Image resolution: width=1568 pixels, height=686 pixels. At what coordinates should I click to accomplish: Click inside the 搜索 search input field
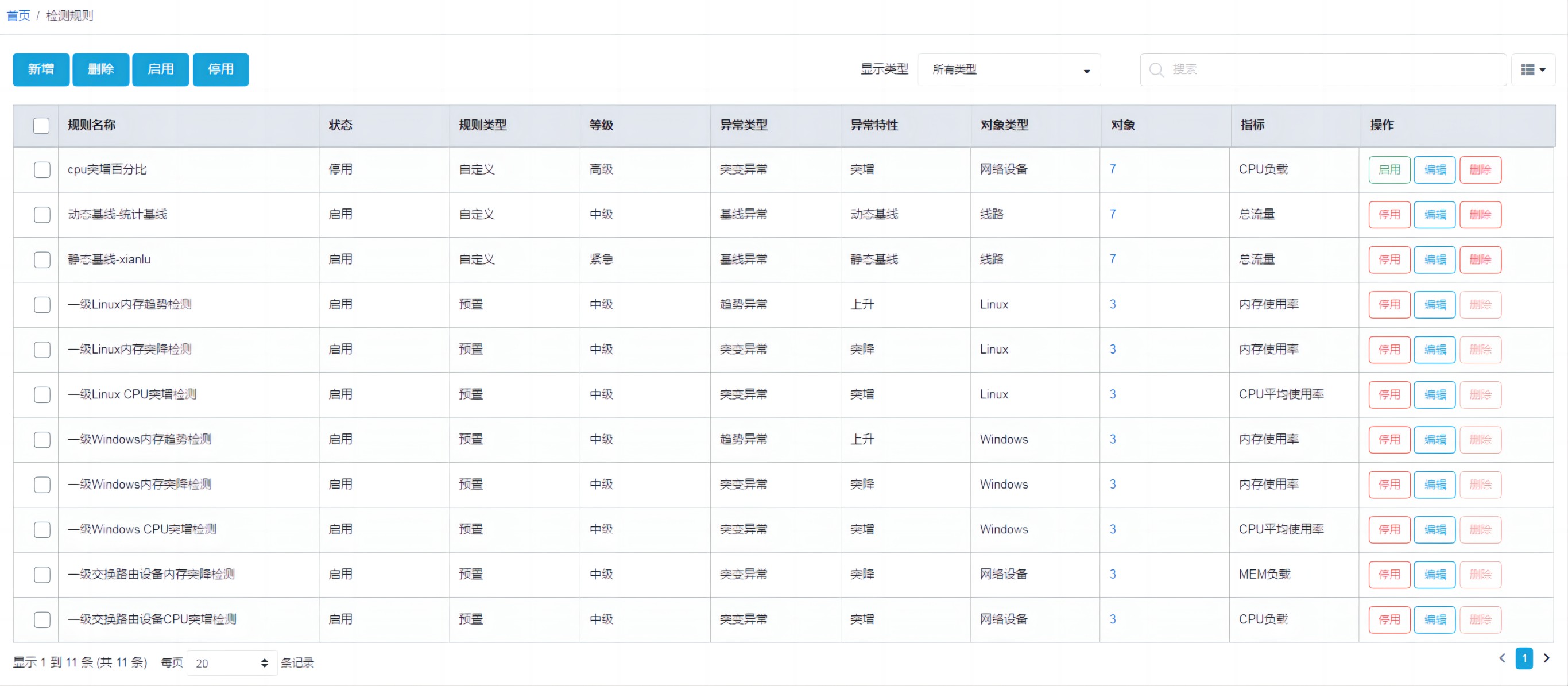[1308, 69]
